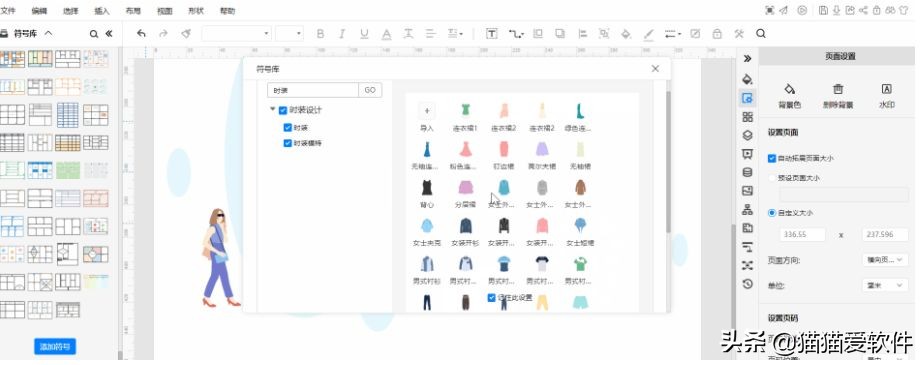The width and height of the screenshot is (924, 365).
Task: Toggle 自动拓展页面大小 checkbox
Action: pos(771,159)
